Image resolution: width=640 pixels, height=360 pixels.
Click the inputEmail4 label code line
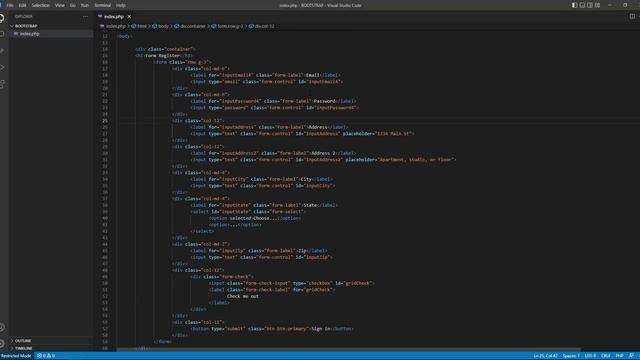click(265, 75)
